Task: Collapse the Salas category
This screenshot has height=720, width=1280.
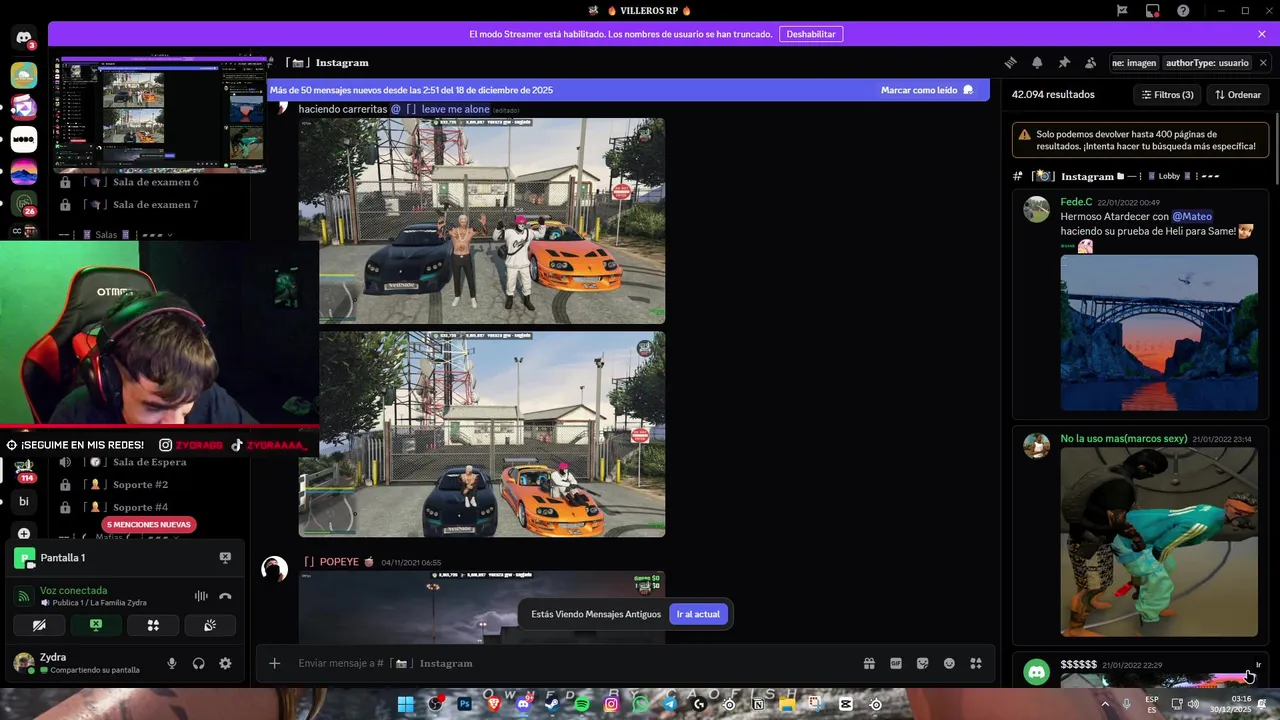Action: tap(115, 235)
